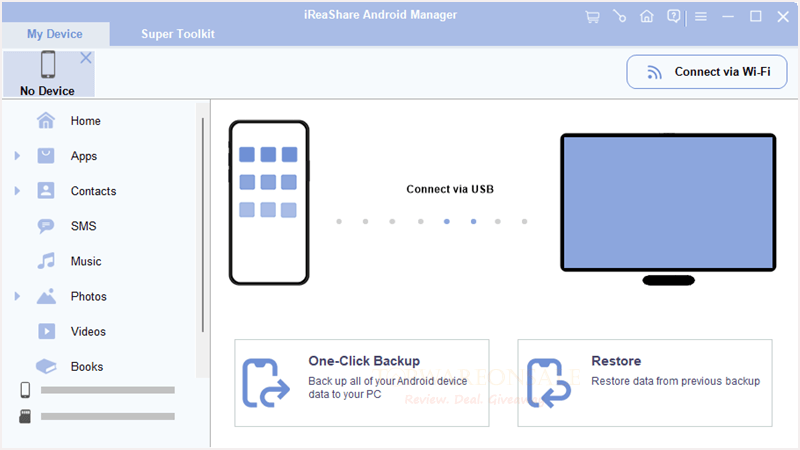
Task: Click the Connect via USB label
Action: (x=450, y=189)
